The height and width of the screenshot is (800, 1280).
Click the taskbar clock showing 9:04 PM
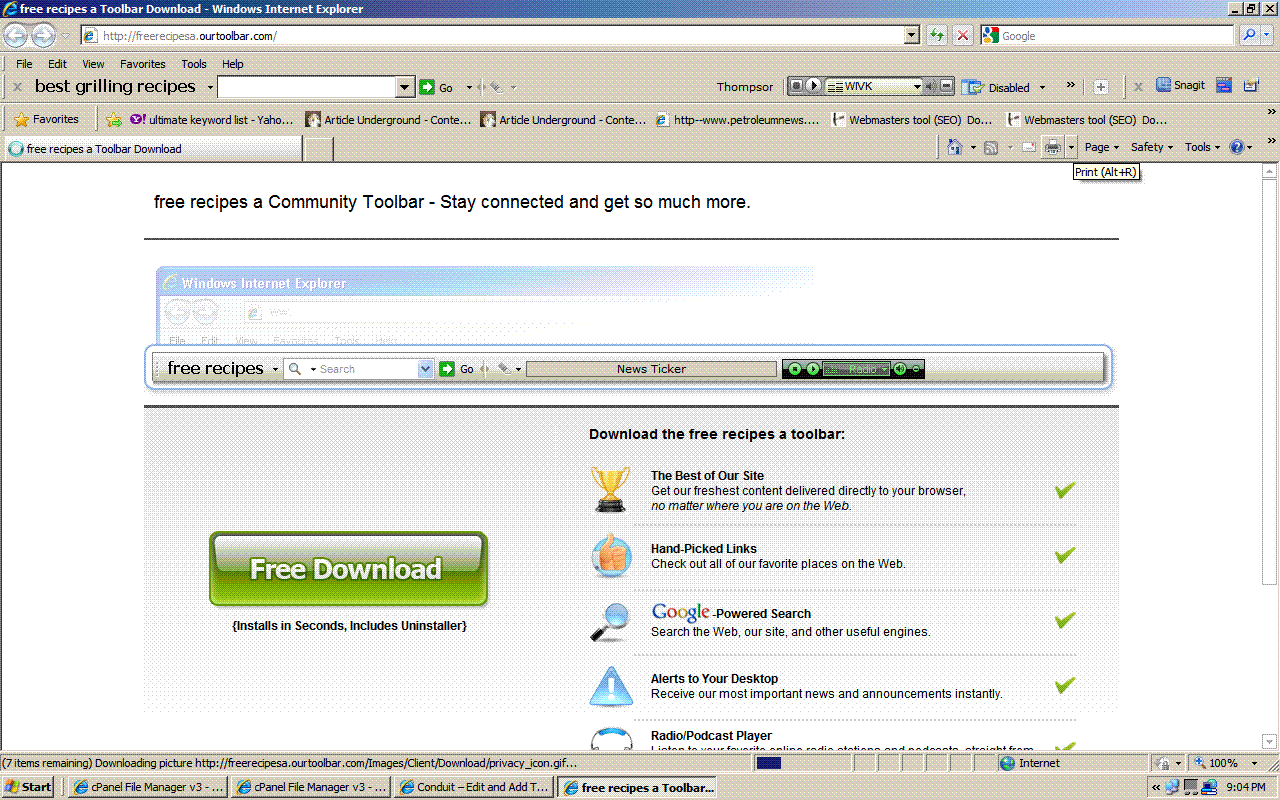[x=1245, y=787]
